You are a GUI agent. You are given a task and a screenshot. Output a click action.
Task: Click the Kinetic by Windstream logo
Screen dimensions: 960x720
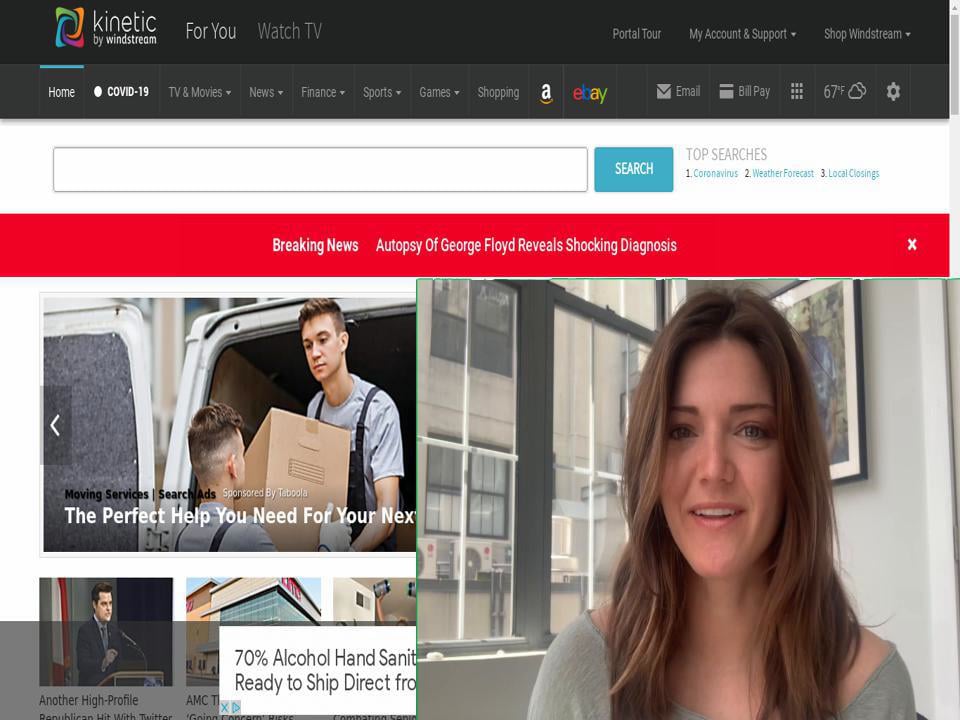click(106, 28)
